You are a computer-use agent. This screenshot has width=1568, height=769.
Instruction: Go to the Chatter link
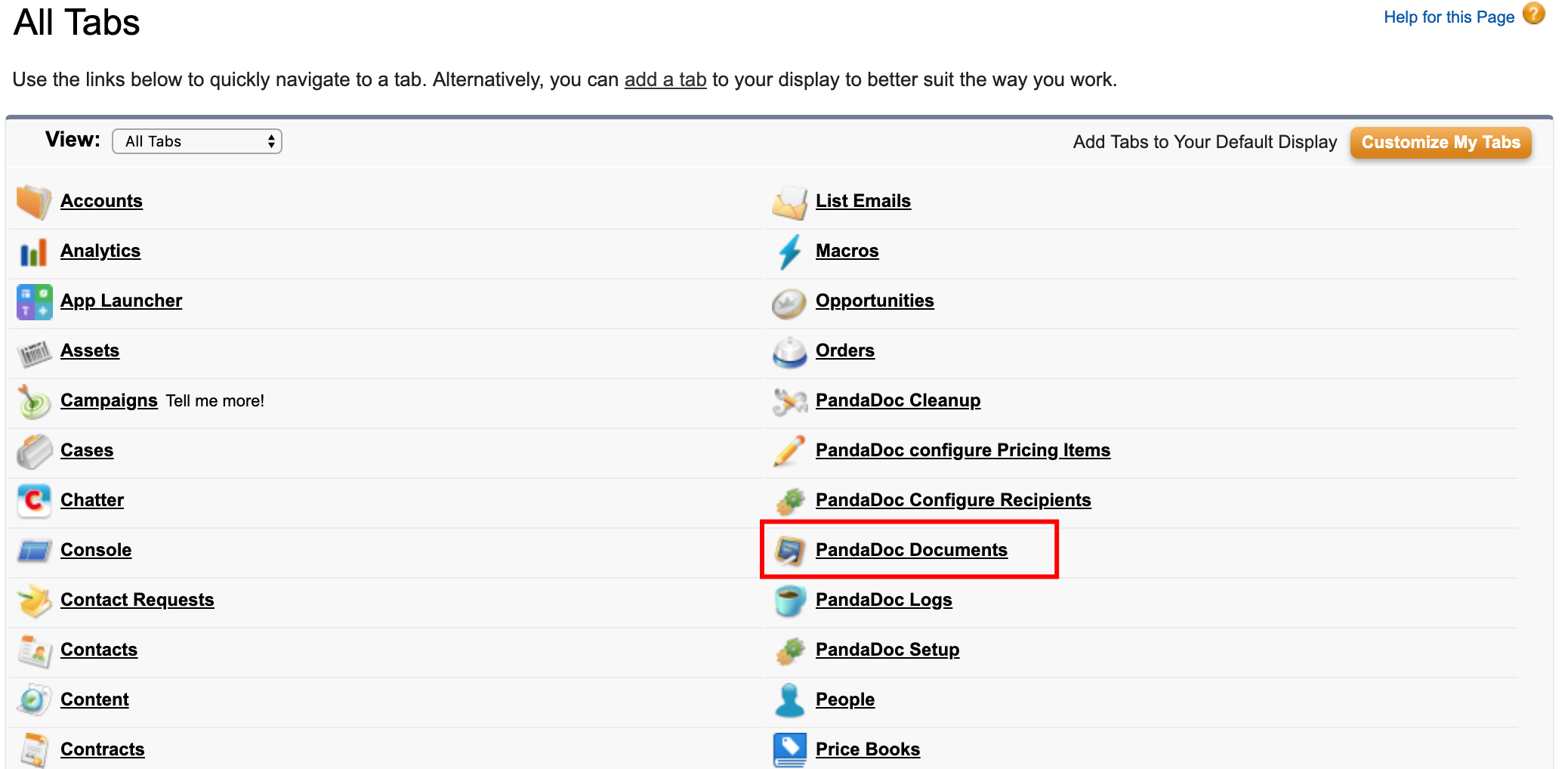click(92, 500)
